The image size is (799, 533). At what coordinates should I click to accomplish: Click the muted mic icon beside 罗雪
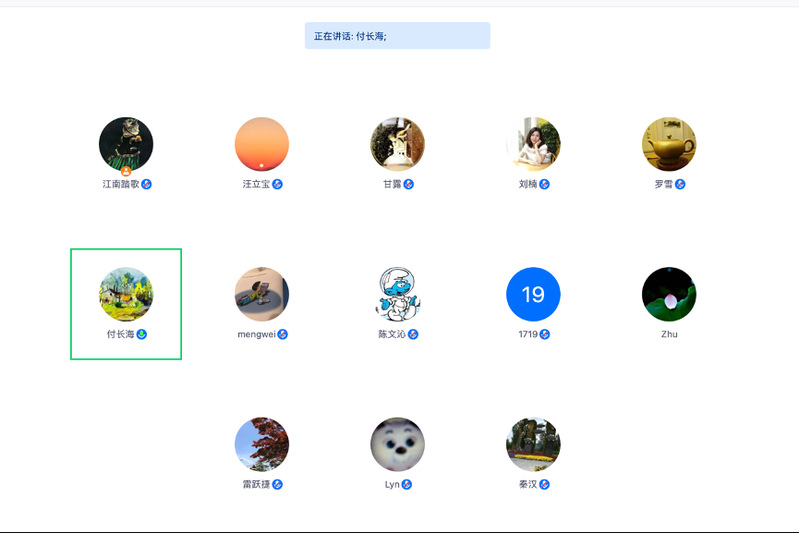(x=680, y=184)
